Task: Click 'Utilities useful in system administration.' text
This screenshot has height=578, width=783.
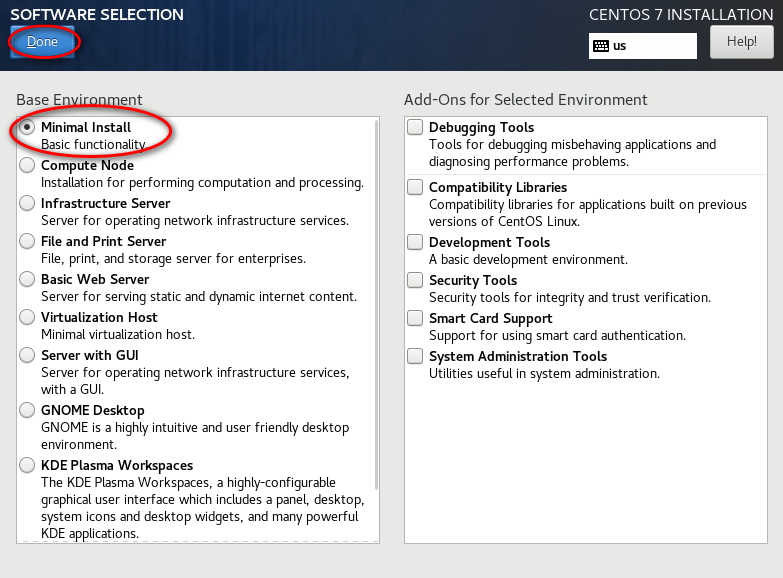Action: pyautogui.click(x=544, y=374)
